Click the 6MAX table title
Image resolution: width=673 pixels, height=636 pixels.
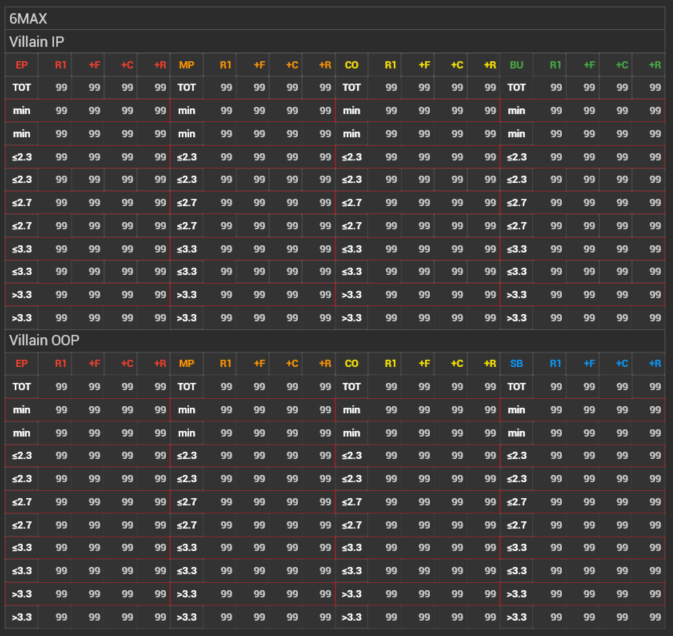click(28, 19)
